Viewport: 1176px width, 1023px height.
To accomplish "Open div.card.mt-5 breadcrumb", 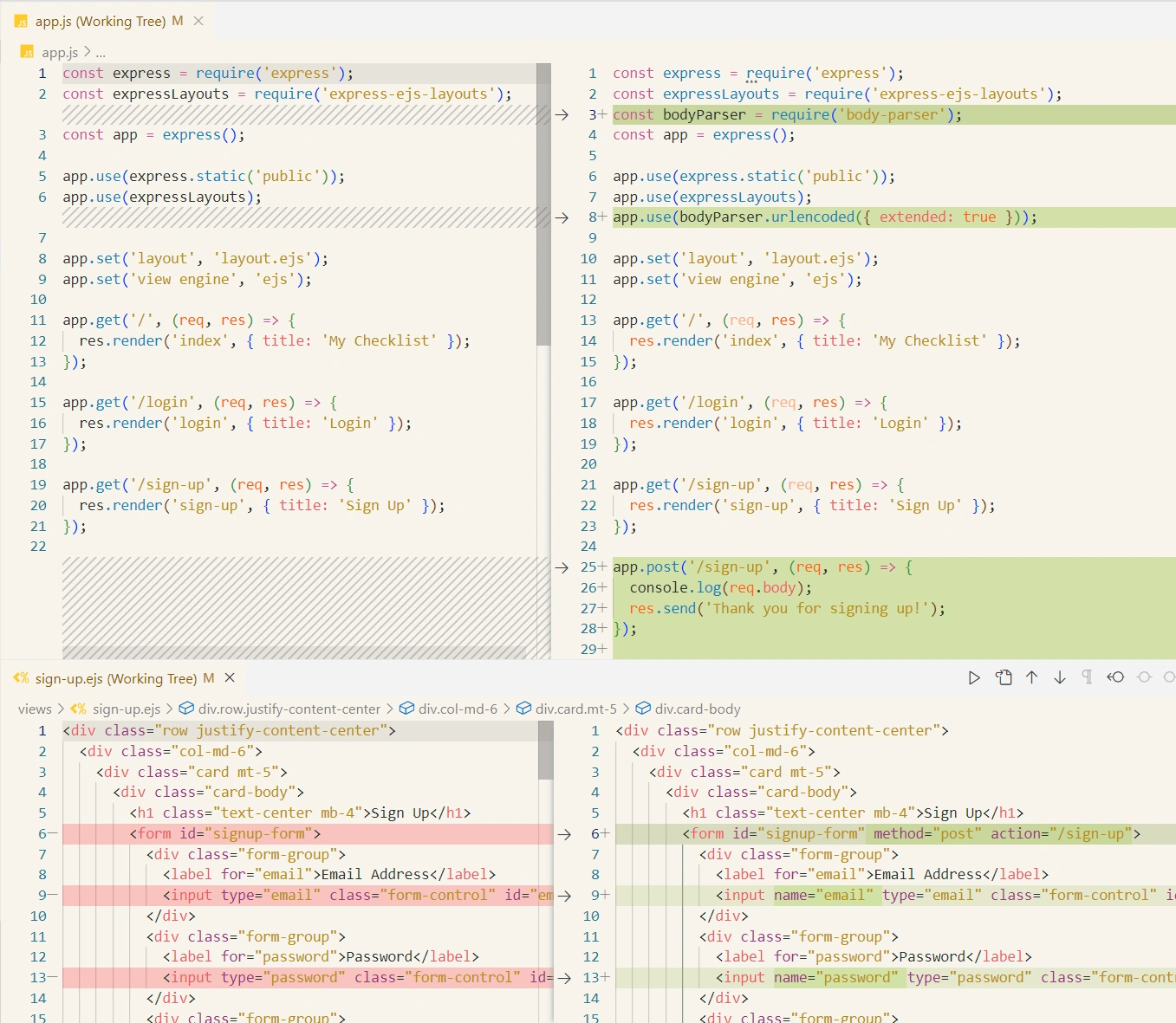I will point(576,709).
